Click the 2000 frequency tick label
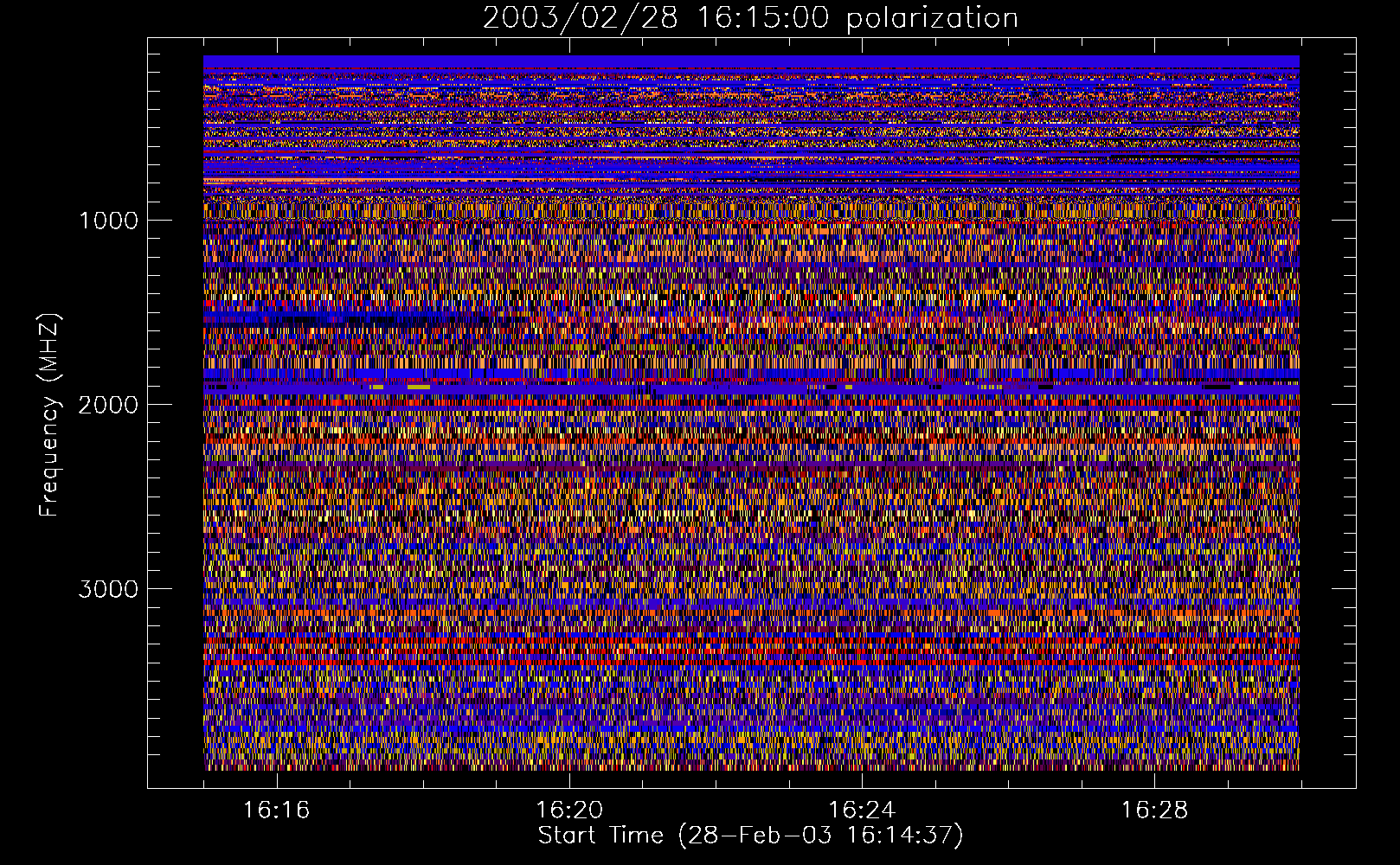The image size is (1400, 865). coord(108,405)
